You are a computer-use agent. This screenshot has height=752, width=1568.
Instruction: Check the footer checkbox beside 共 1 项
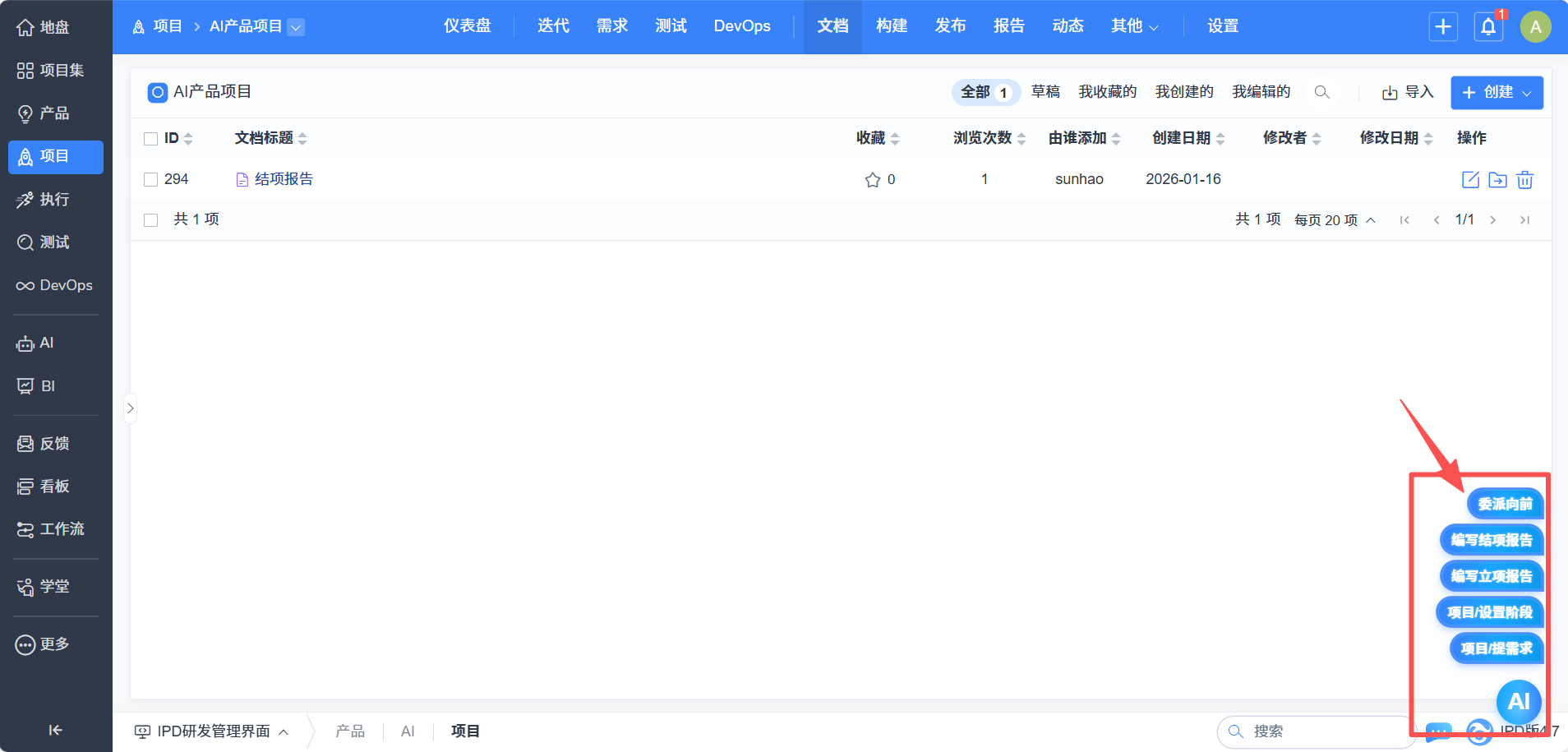[151, 220]
